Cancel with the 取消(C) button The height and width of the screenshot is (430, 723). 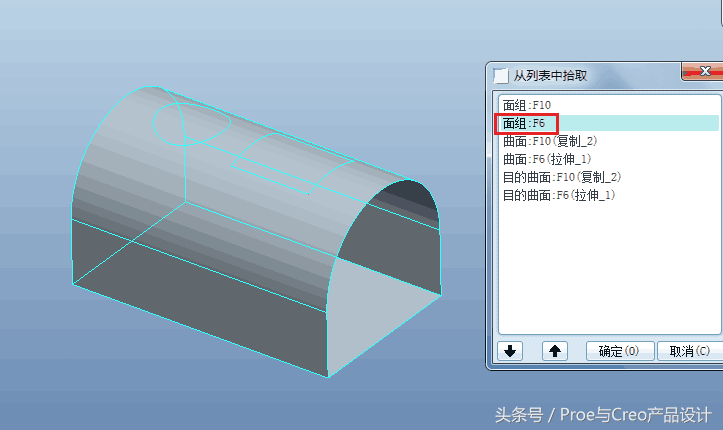tap(690, 351)
